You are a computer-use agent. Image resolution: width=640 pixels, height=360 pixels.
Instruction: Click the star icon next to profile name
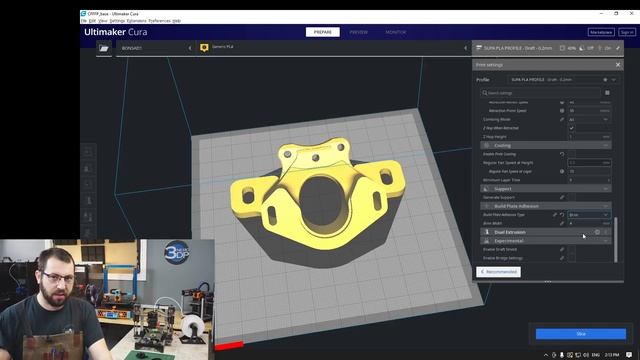coord(605,80)
